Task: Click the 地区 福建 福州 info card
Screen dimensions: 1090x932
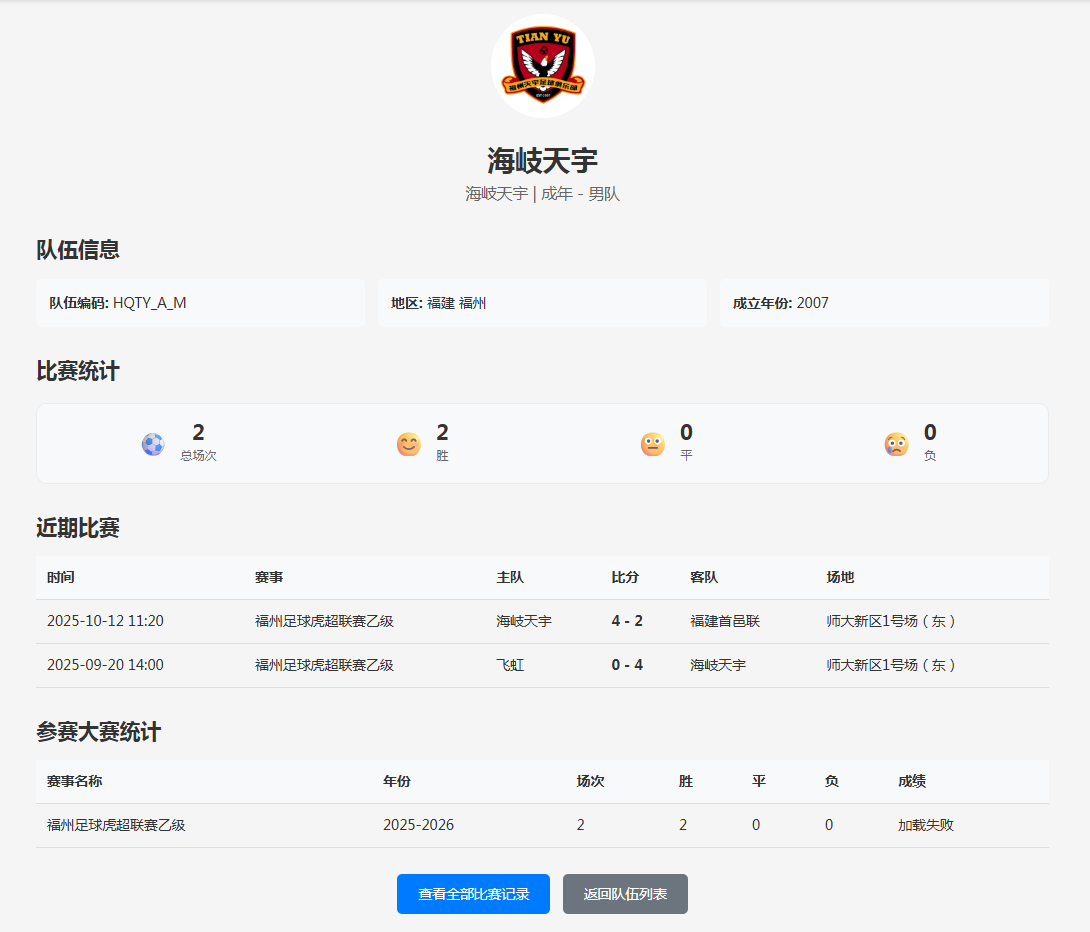Action: (543, 302)
